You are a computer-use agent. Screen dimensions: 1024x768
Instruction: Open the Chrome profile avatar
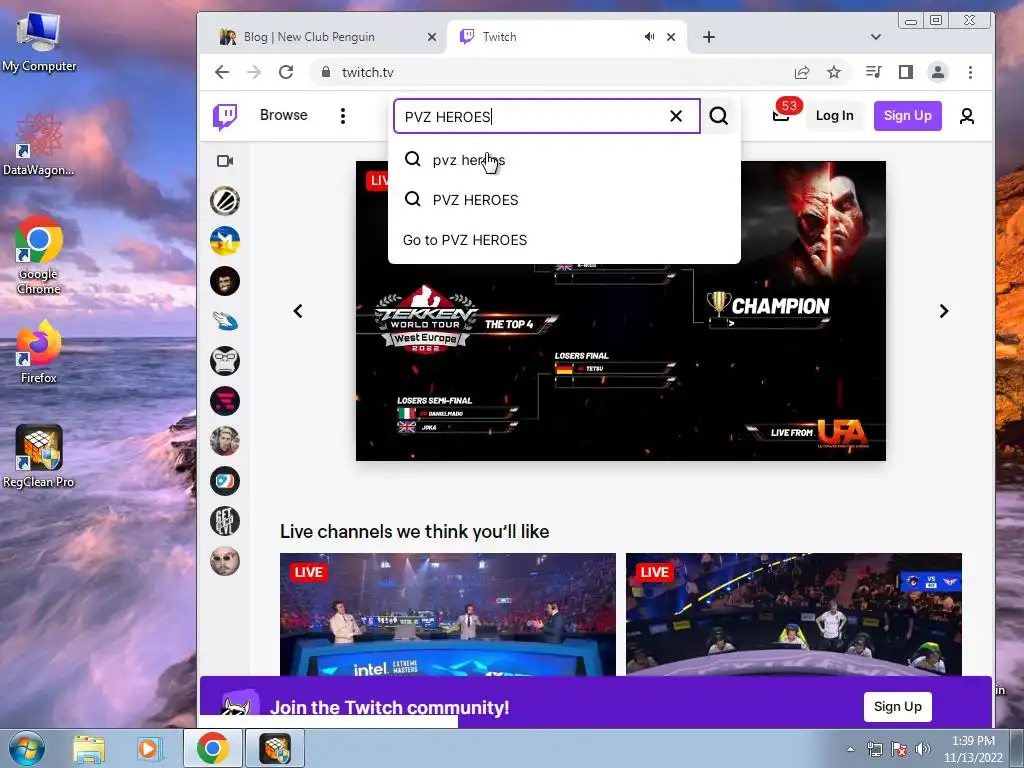point(938,72)
